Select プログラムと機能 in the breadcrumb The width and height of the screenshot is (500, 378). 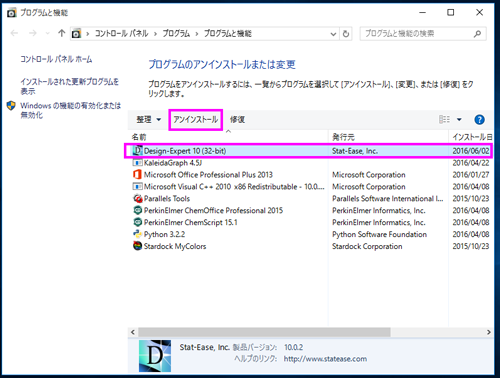click(x=228, y=34)
